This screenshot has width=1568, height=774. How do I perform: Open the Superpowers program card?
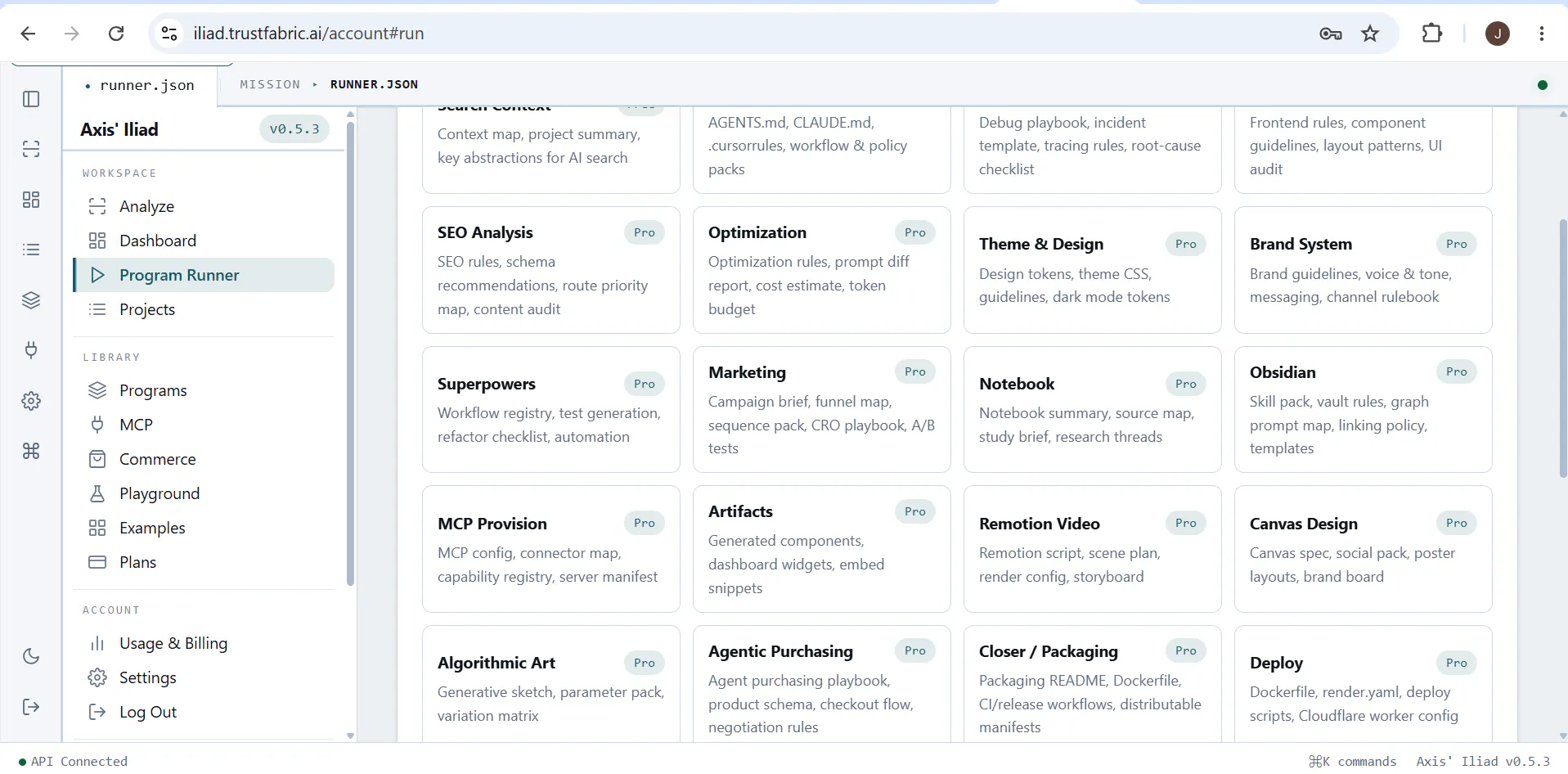[x=551, y=410]
